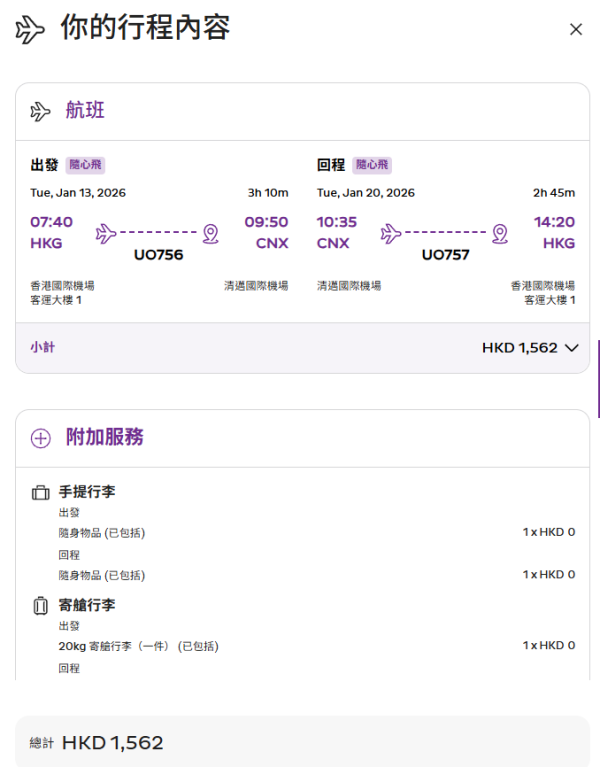Click 出發 label in the flight card
This screenshot has width=600, height=767.
point(44,165)
